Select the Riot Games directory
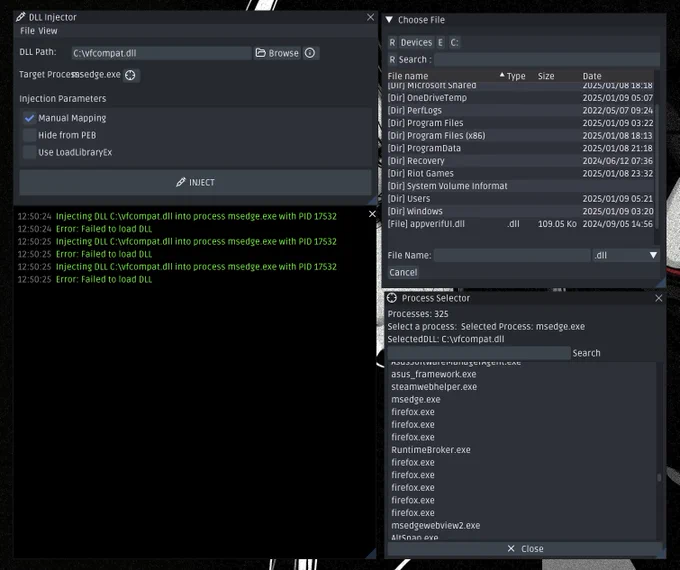The width and height of the screenshot is (680, 570). (x=520, y=173)
